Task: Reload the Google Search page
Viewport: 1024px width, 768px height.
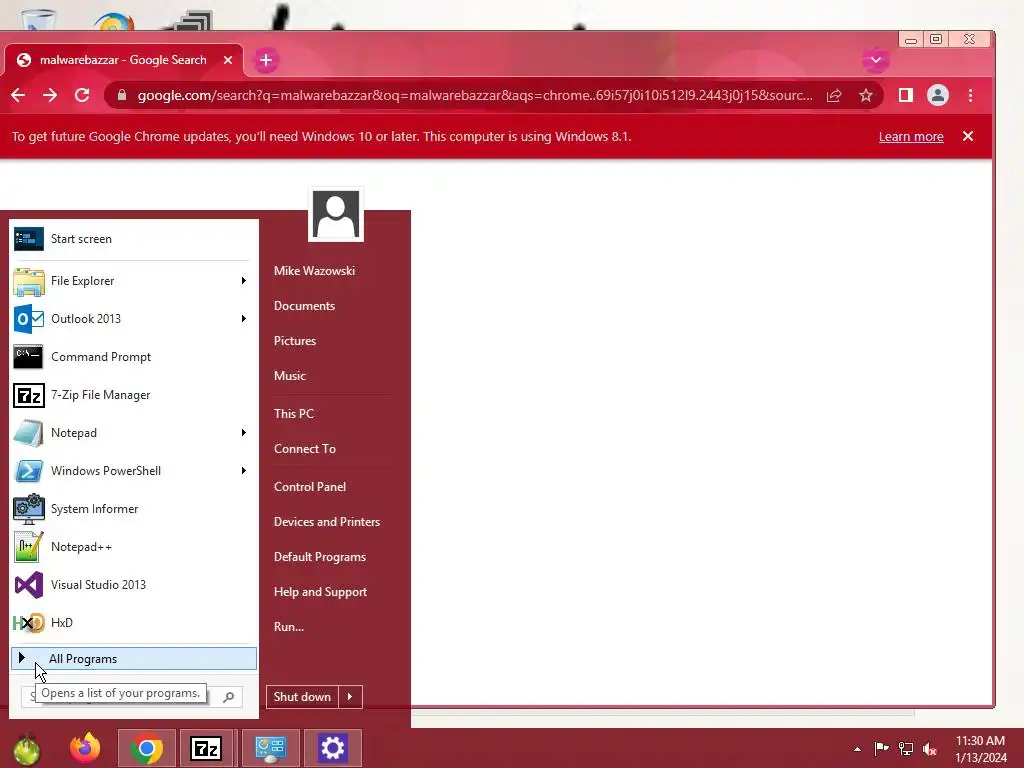Action: click(x=82, y=95)
